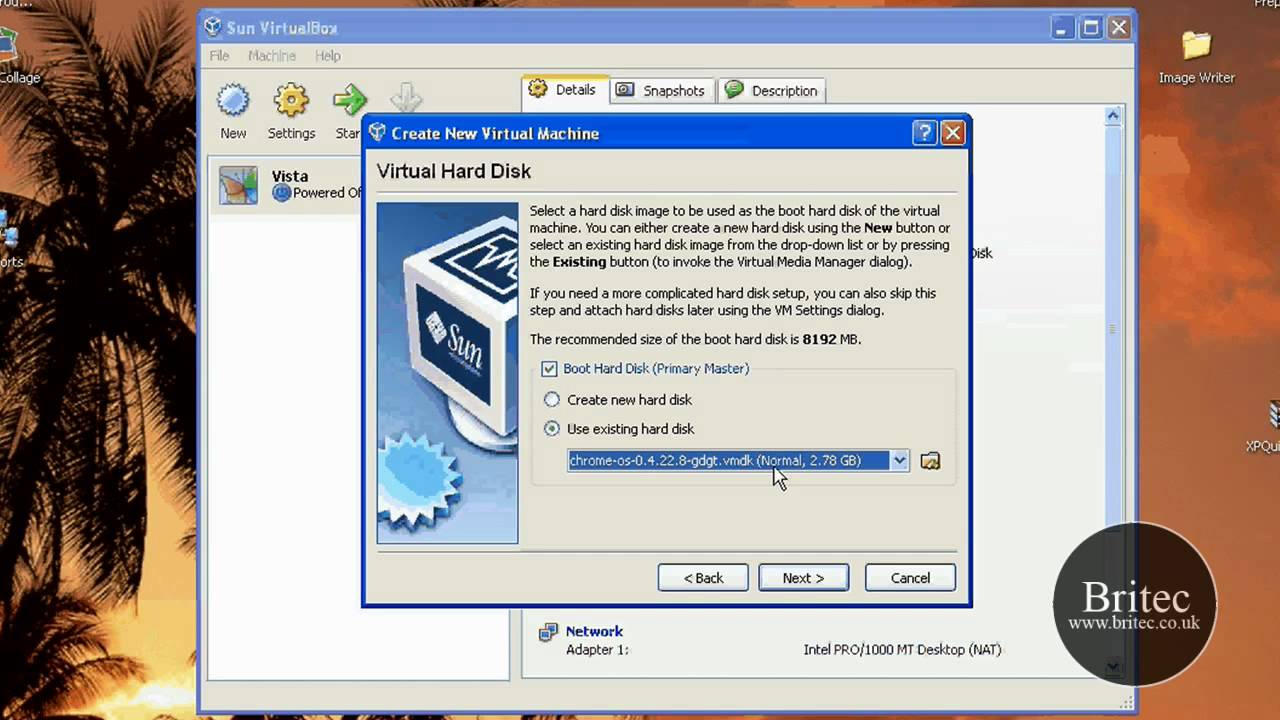
Task: Close the Create New Virtual Machine dialog
Action: 953,133
